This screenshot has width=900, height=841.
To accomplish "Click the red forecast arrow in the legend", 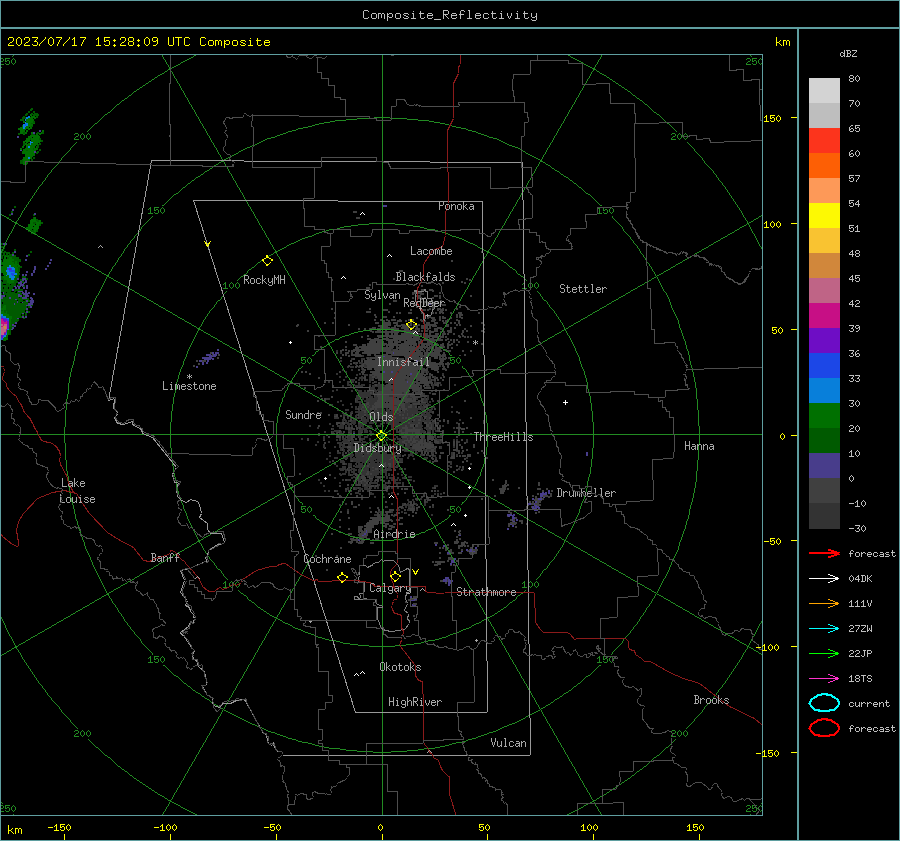I will click(824, 553).
